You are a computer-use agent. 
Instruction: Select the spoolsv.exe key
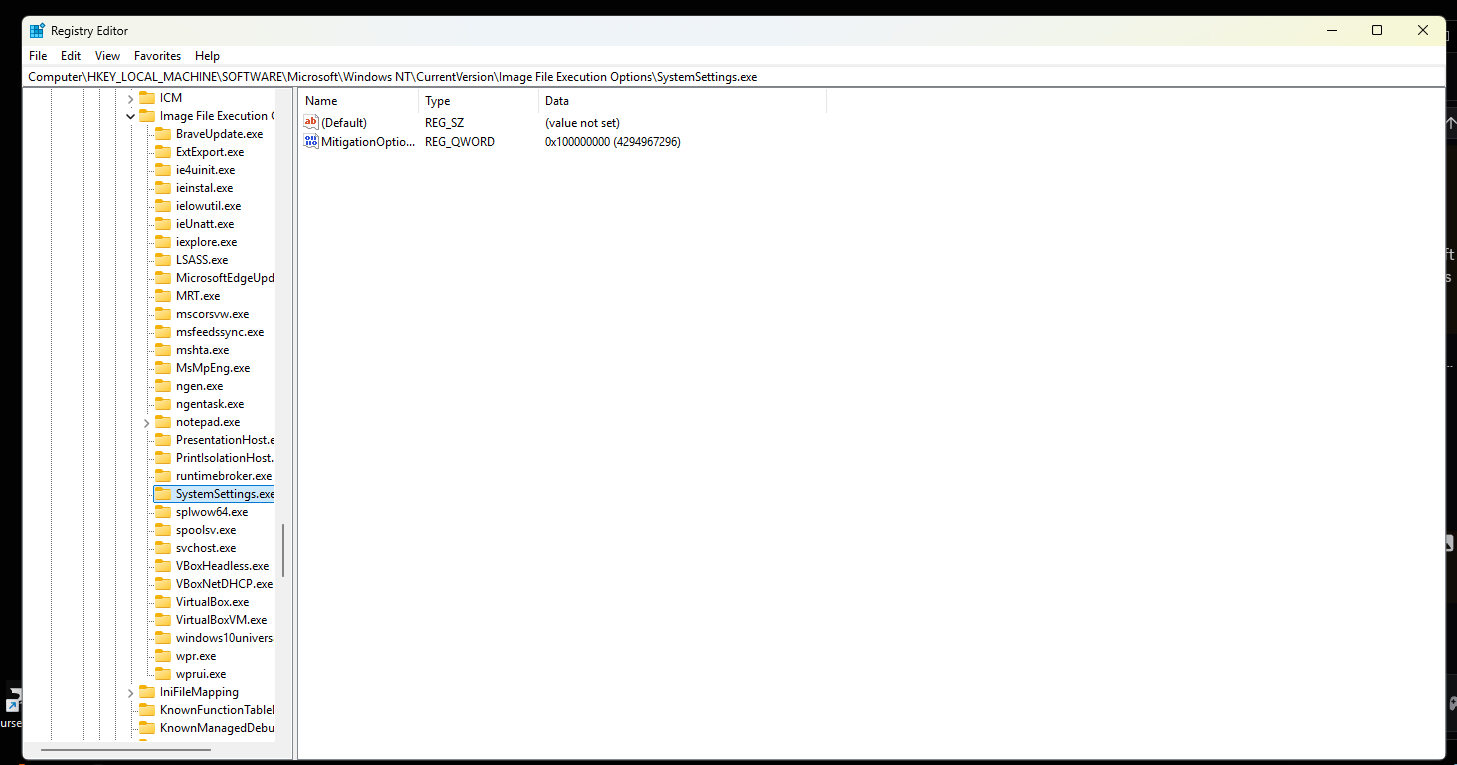coord(206,530)
